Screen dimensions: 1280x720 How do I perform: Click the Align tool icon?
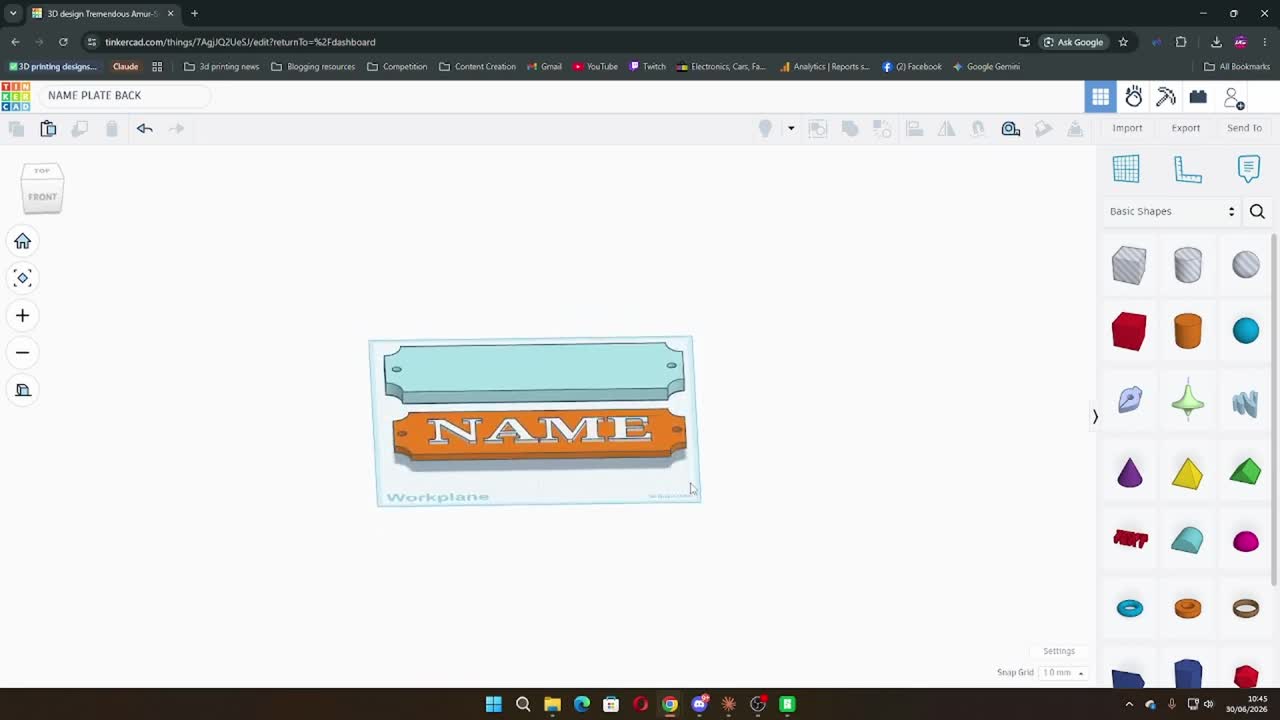click(x=914, y=128)
